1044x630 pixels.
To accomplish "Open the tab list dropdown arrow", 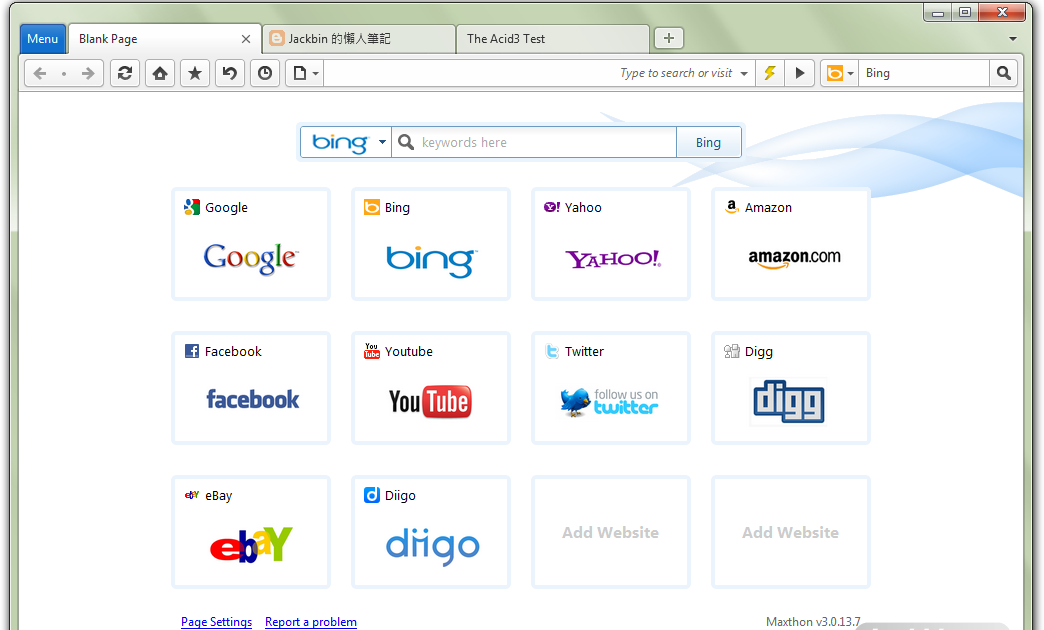I will tap(1013, 39).
